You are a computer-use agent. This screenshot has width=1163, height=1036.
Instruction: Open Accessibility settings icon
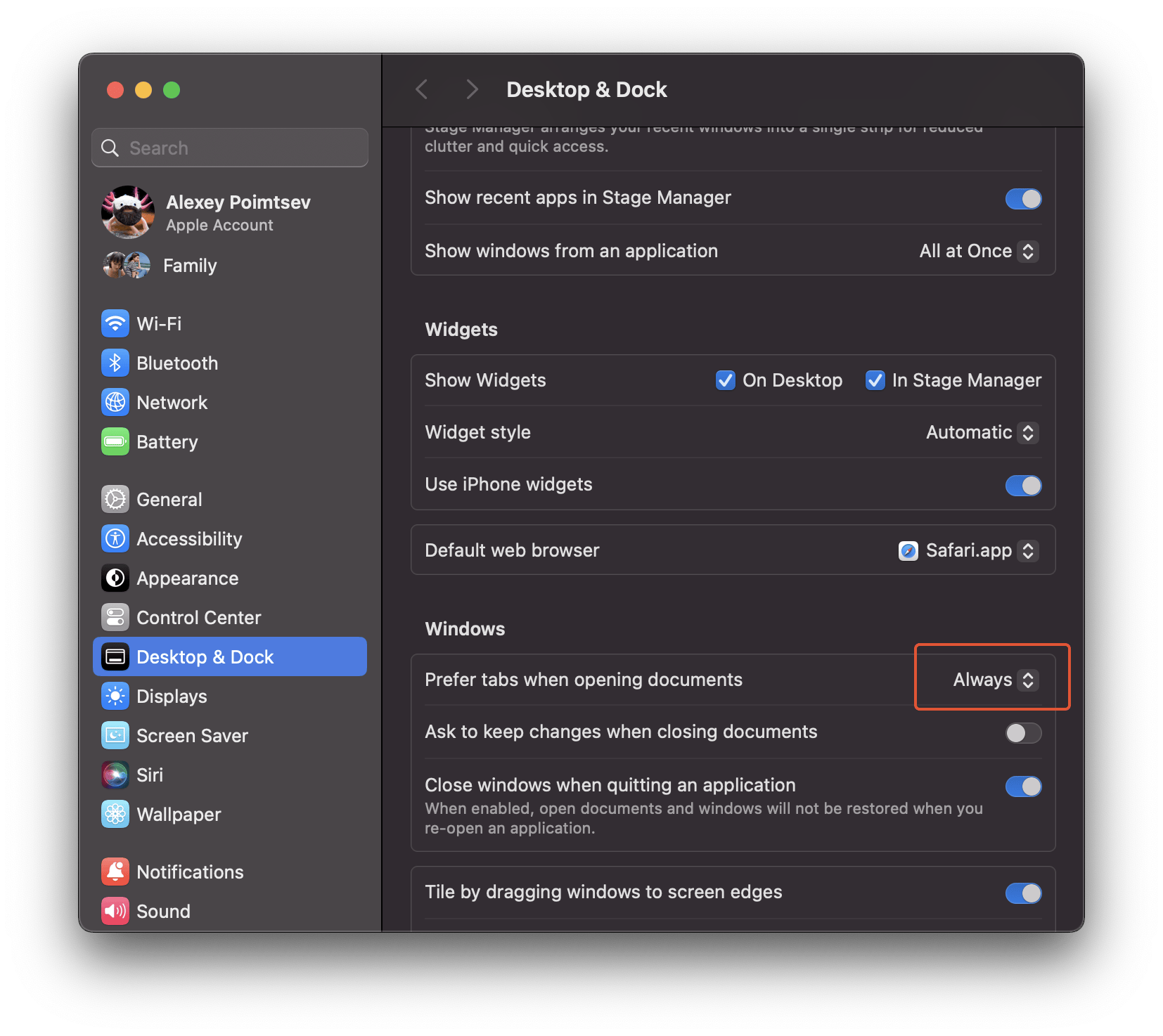point(115,539)
